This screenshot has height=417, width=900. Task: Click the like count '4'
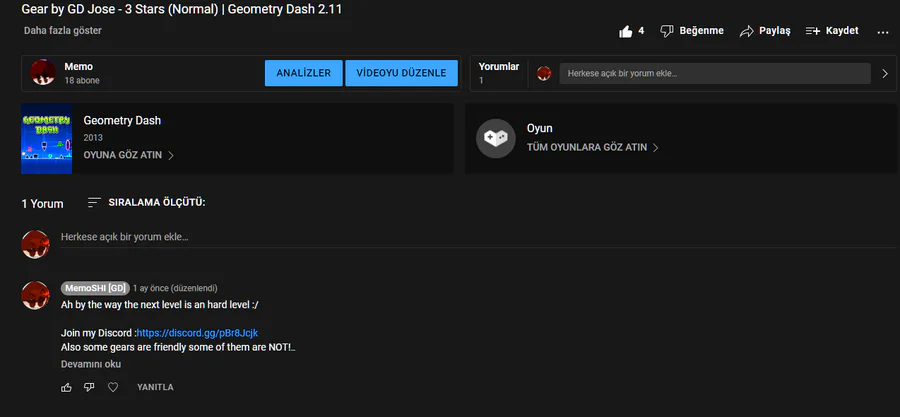[x=641, y=31]
